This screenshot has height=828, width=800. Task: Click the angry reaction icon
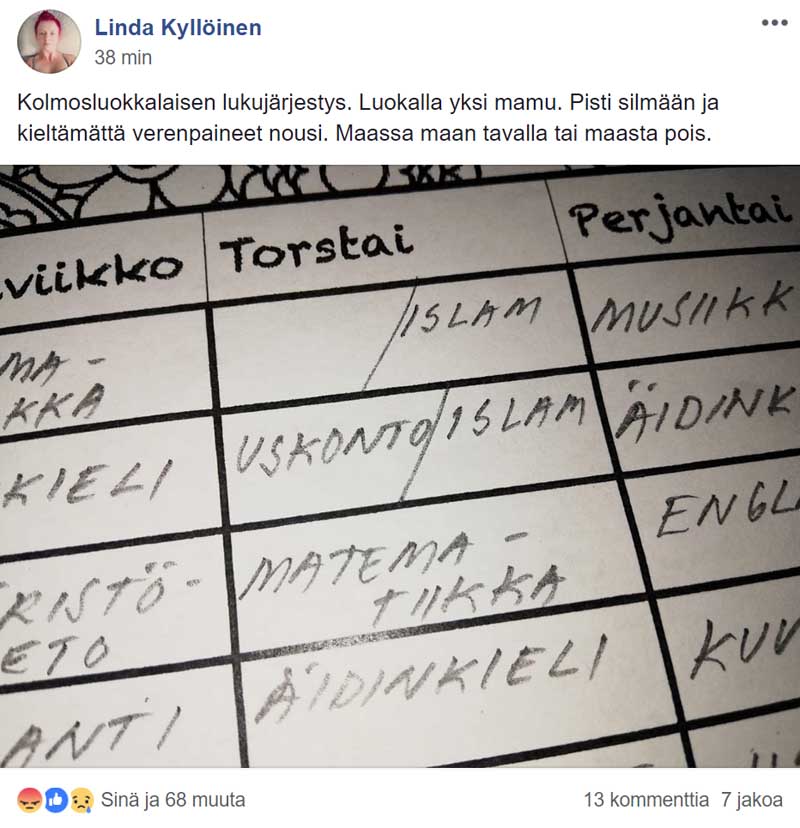(29, 800)
